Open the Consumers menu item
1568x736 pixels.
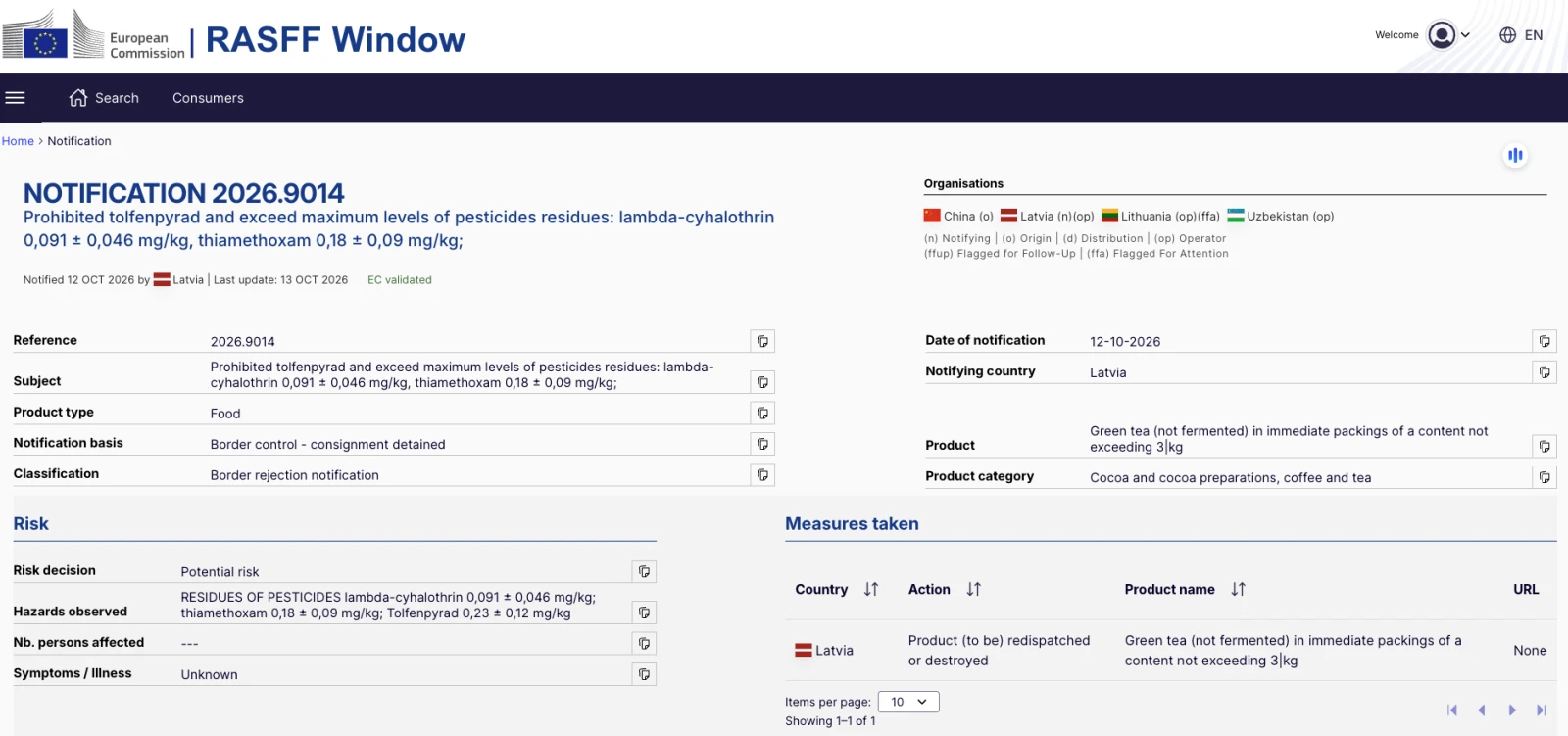click(208, 98)
